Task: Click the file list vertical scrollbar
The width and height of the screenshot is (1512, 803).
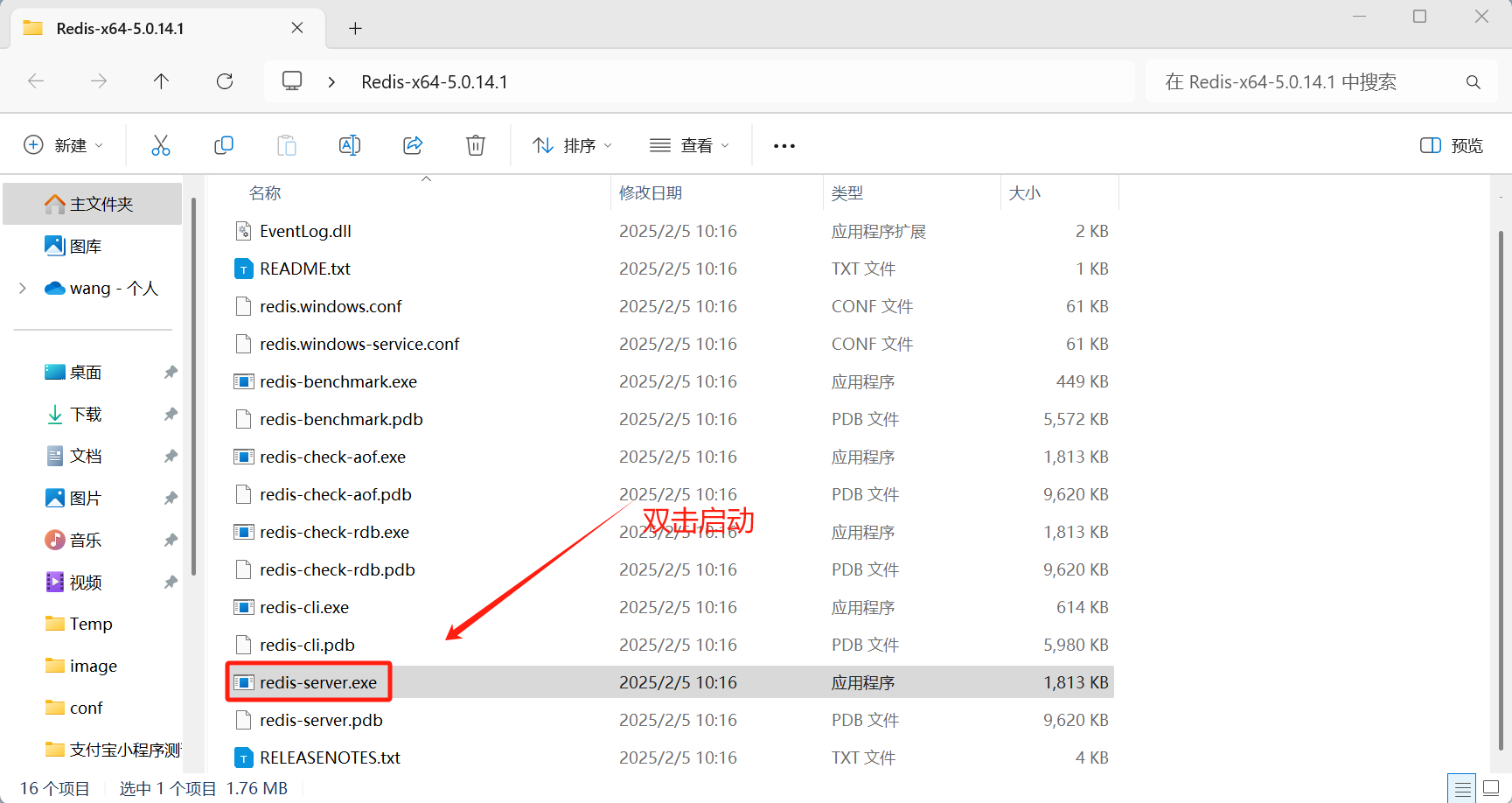Action: pos(1501,490)
